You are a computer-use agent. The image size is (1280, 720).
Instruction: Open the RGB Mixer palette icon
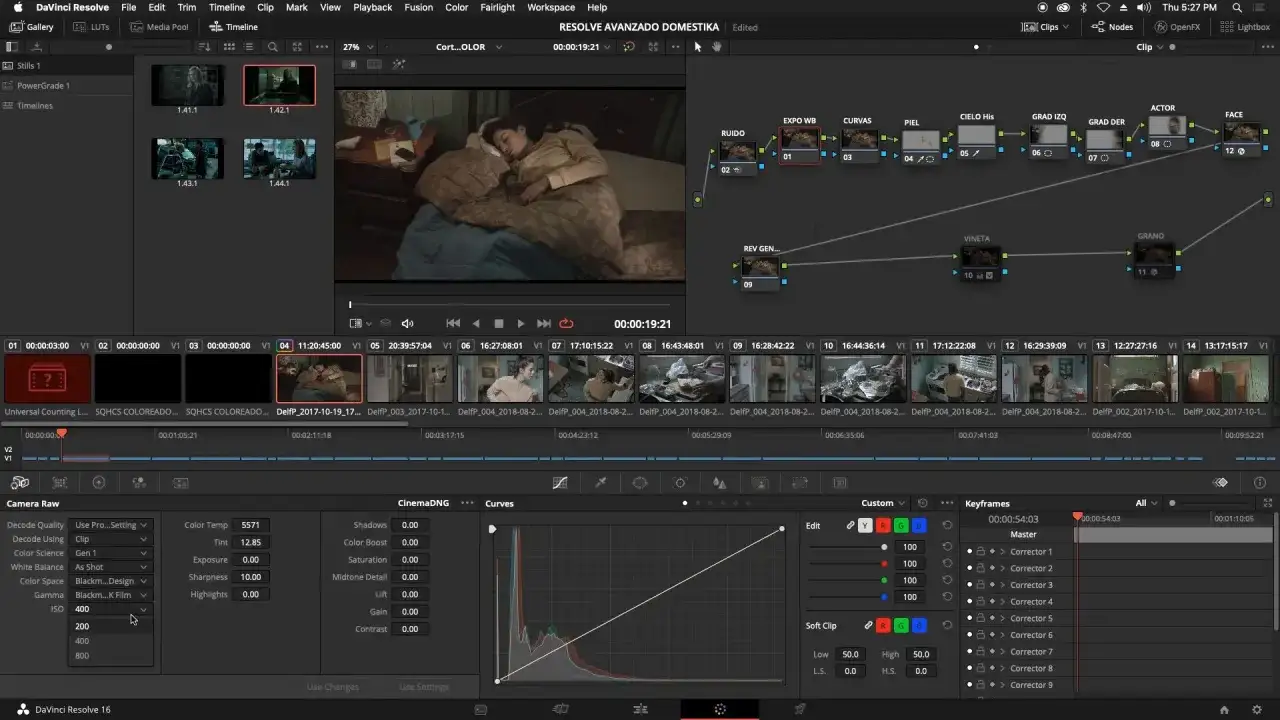coord(139,482)
